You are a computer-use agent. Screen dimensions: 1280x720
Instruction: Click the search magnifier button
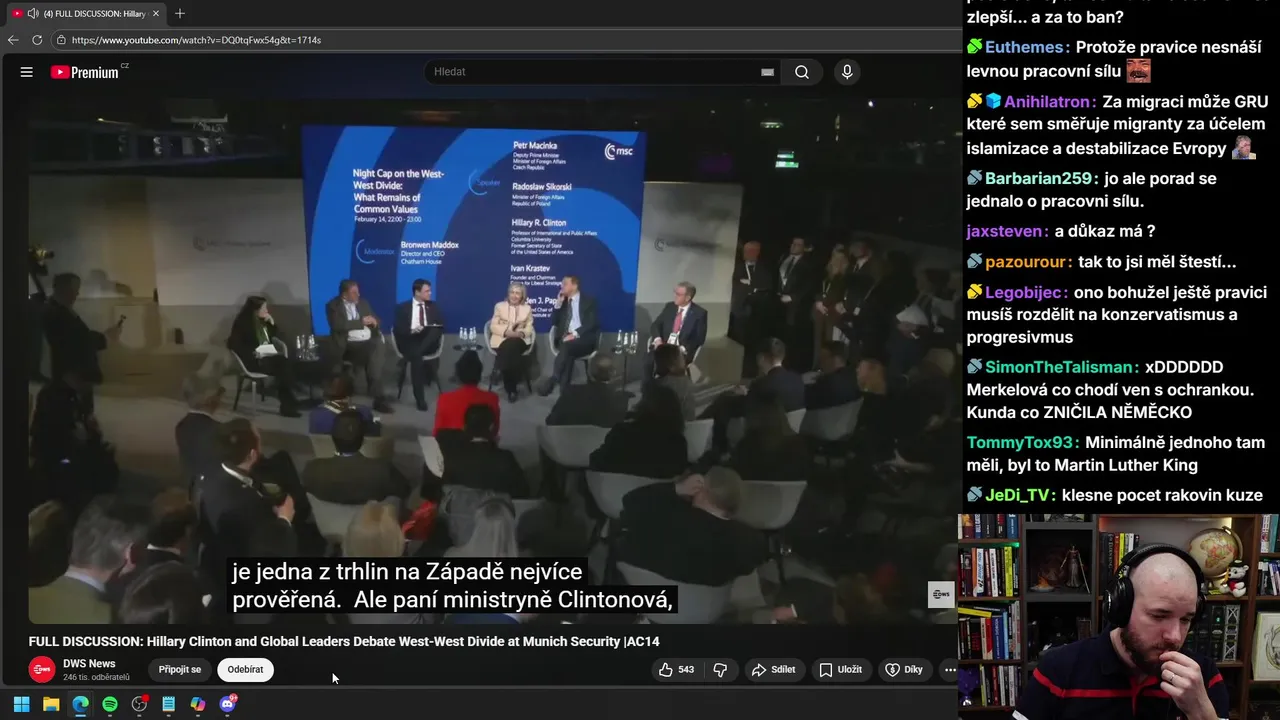click(x=802, y=72)
